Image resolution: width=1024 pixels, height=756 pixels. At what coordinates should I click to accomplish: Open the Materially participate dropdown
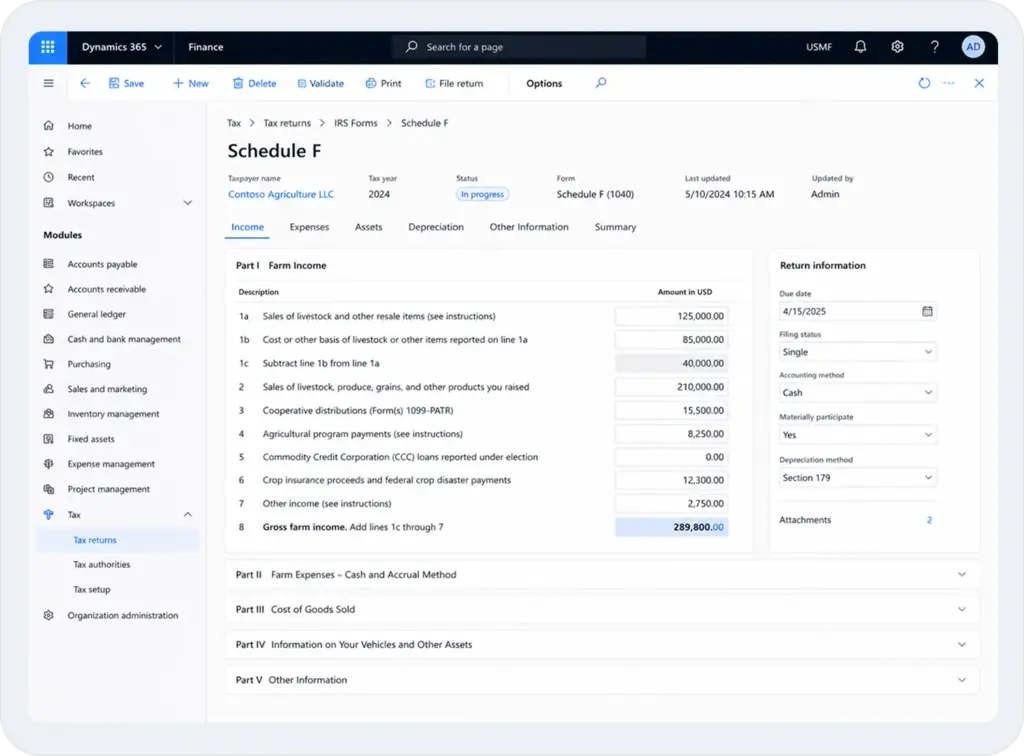(x=857, y=435)
